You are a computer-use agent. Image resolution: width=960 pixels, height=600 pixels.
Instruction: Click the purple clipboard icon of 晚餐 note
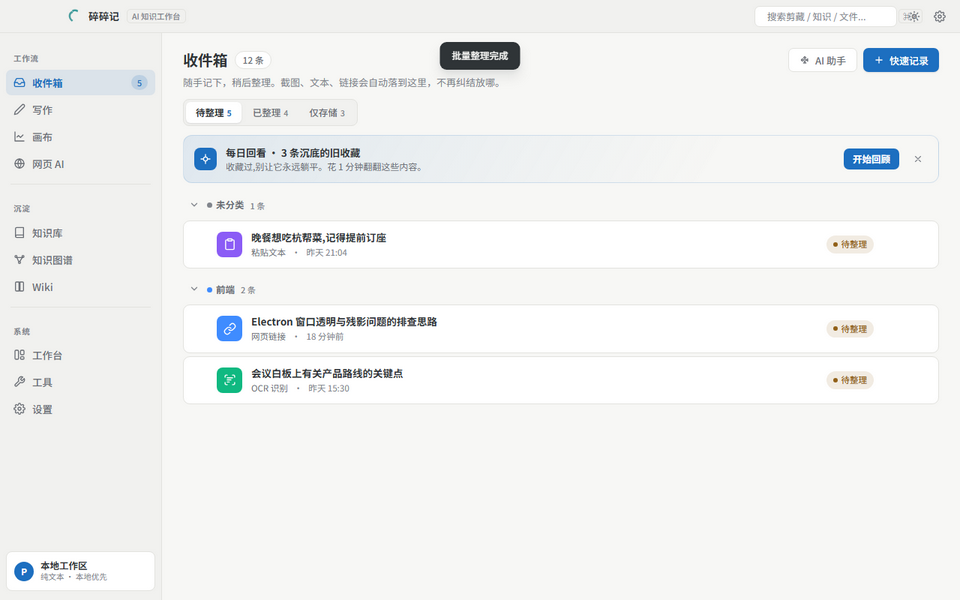[230, 244]
